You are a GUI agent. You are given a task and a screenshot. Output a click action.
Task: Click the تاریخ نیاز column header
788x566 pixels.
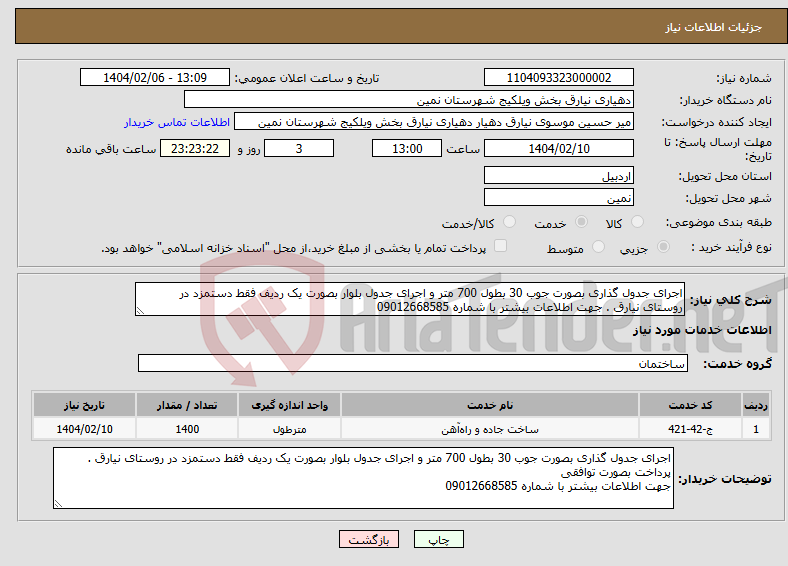pos(84,405)
